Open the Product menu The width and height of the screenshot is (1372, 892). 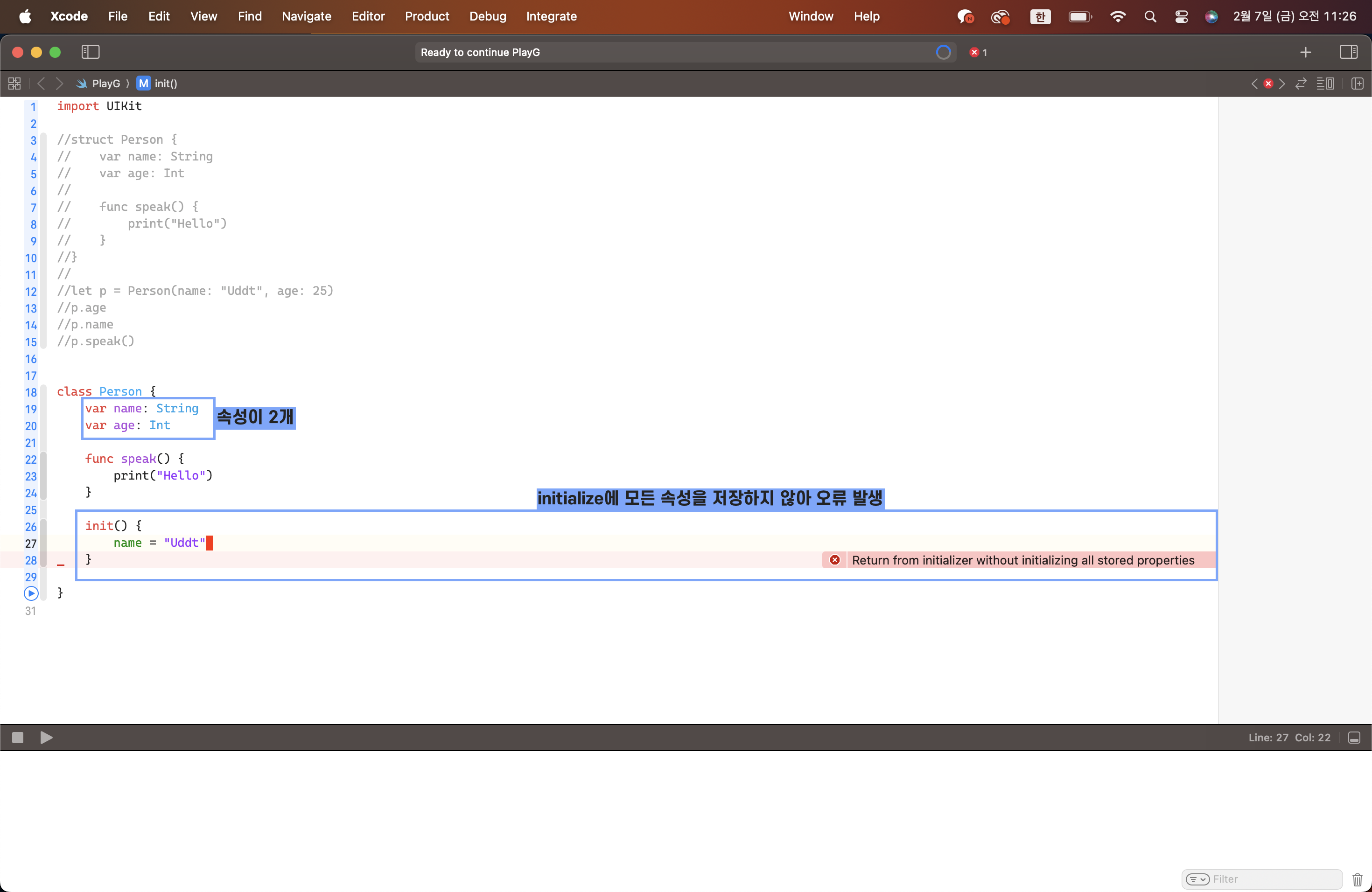[x=427, y=16]
